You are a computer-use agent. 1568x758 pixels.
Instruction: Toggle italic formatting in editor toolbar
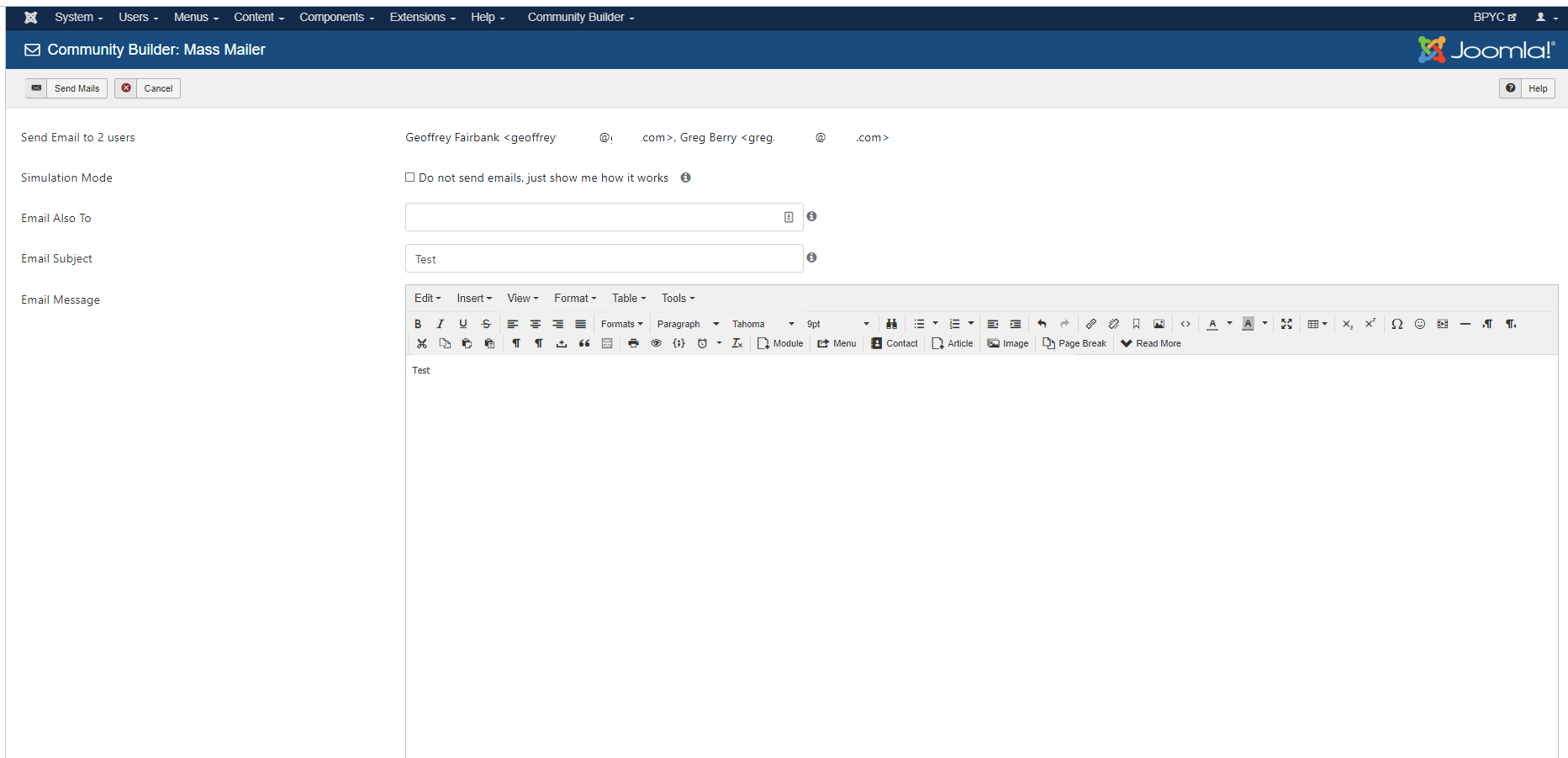(440, 324)
